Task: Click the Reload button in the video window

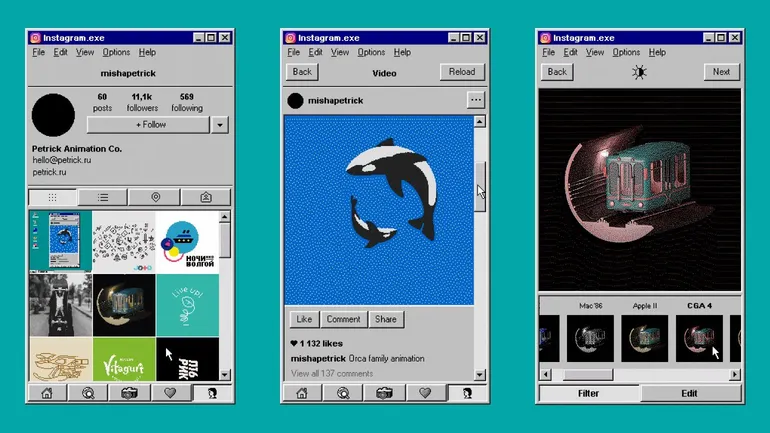Action: (462, 72)
